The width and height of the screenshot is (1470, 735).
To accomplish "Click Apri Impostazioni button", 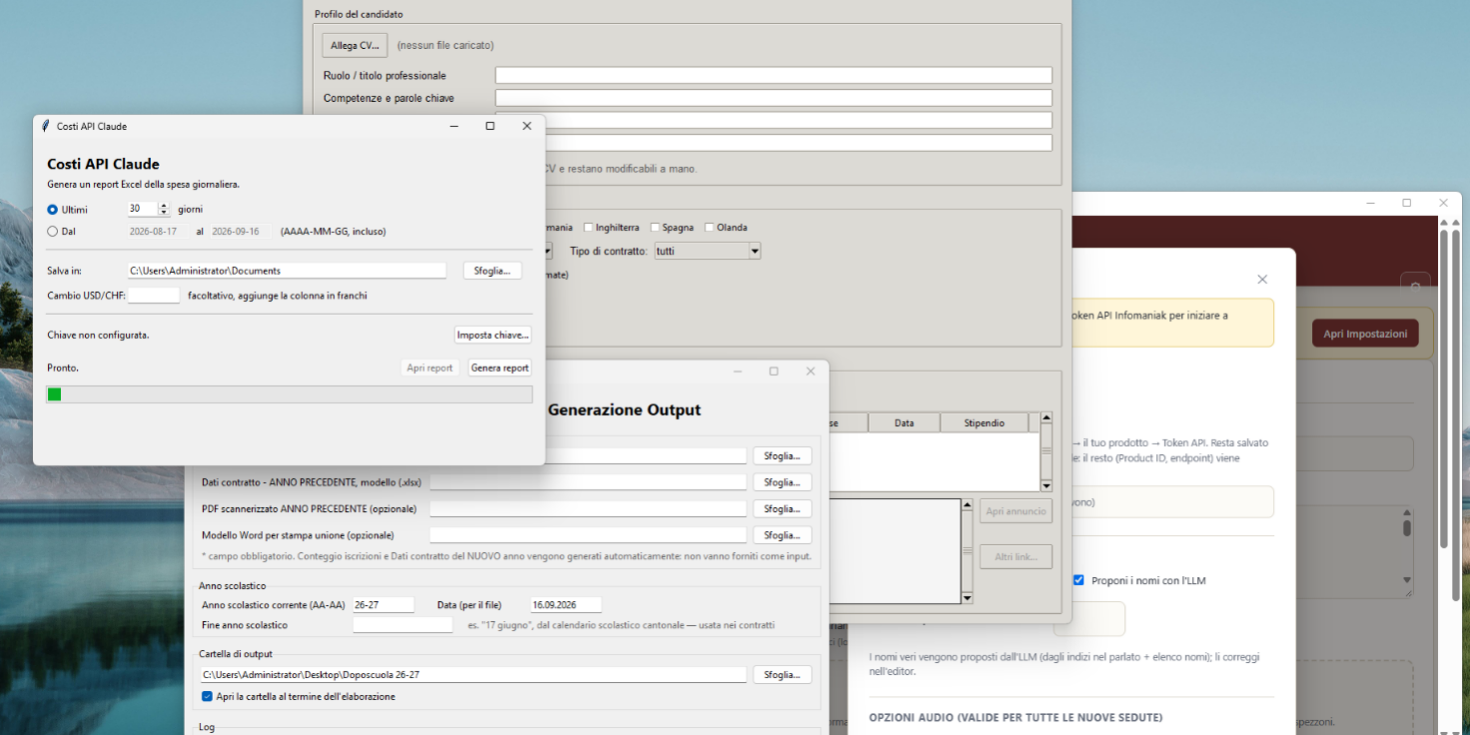I will (x=1365, y=334).
